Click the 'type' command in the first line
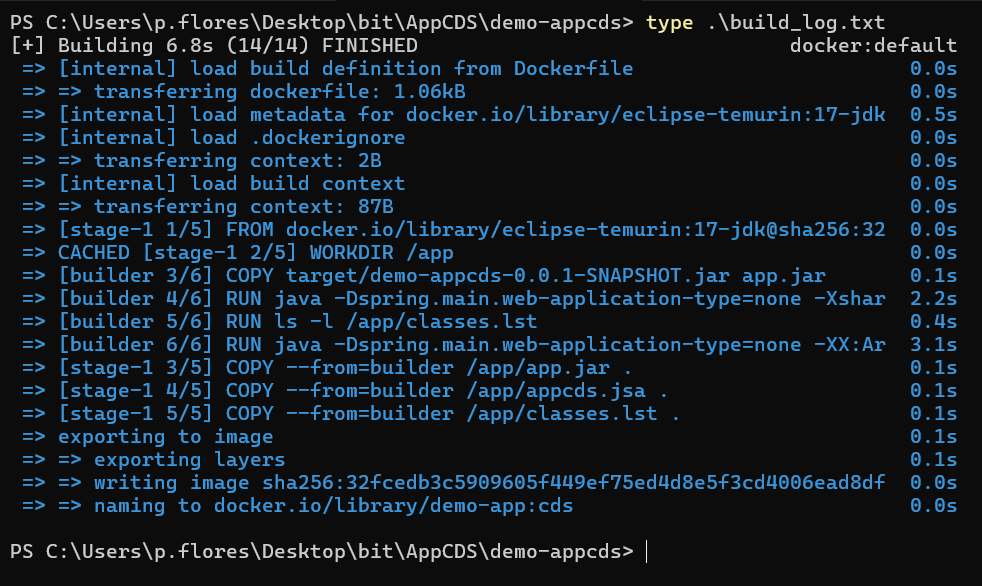The height and width of the screenshot is (586, 982). point(669,23)
